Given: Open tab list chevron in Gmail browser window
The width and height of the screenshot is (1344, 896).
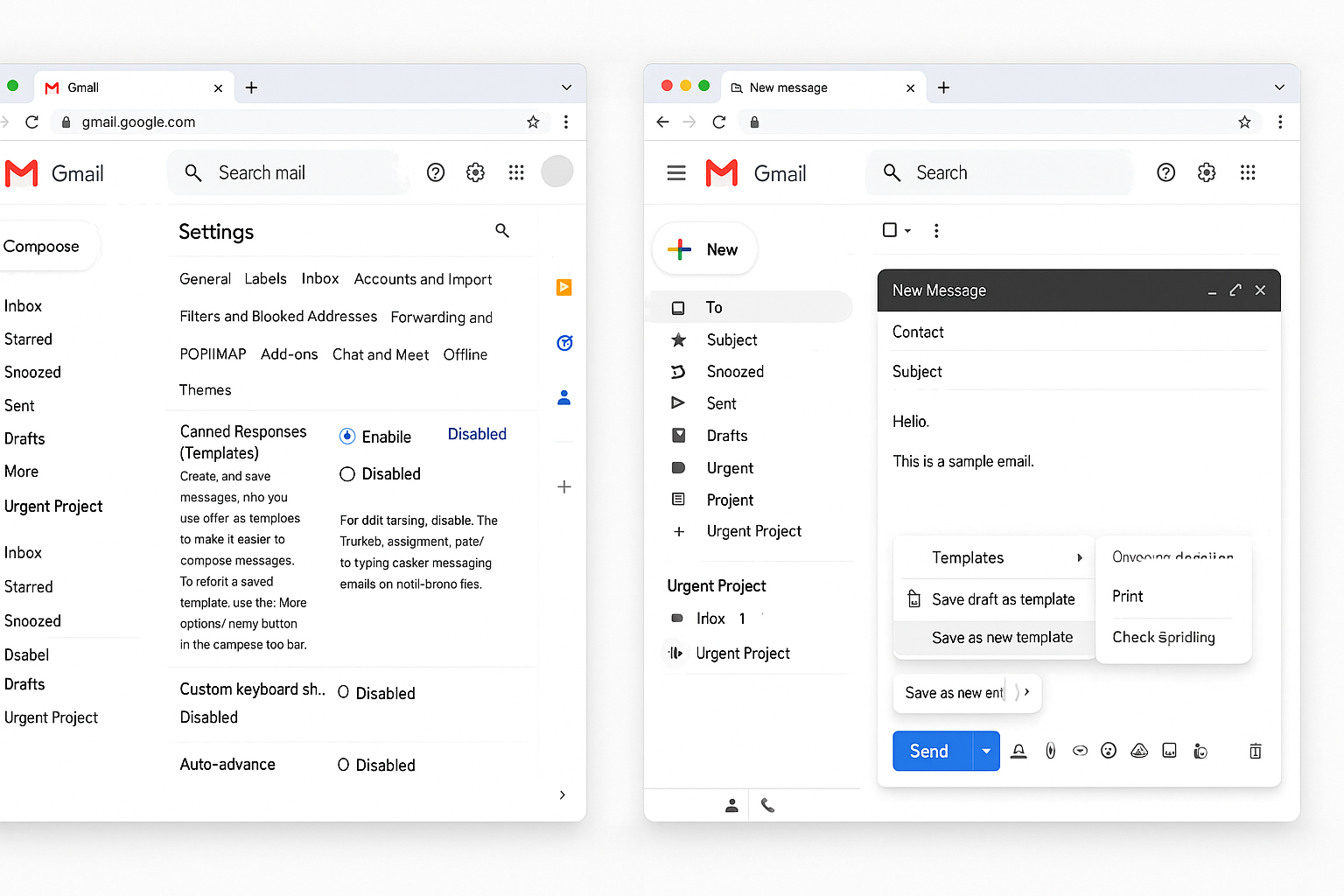Looking at the screenshot, I should pos(566,87).
